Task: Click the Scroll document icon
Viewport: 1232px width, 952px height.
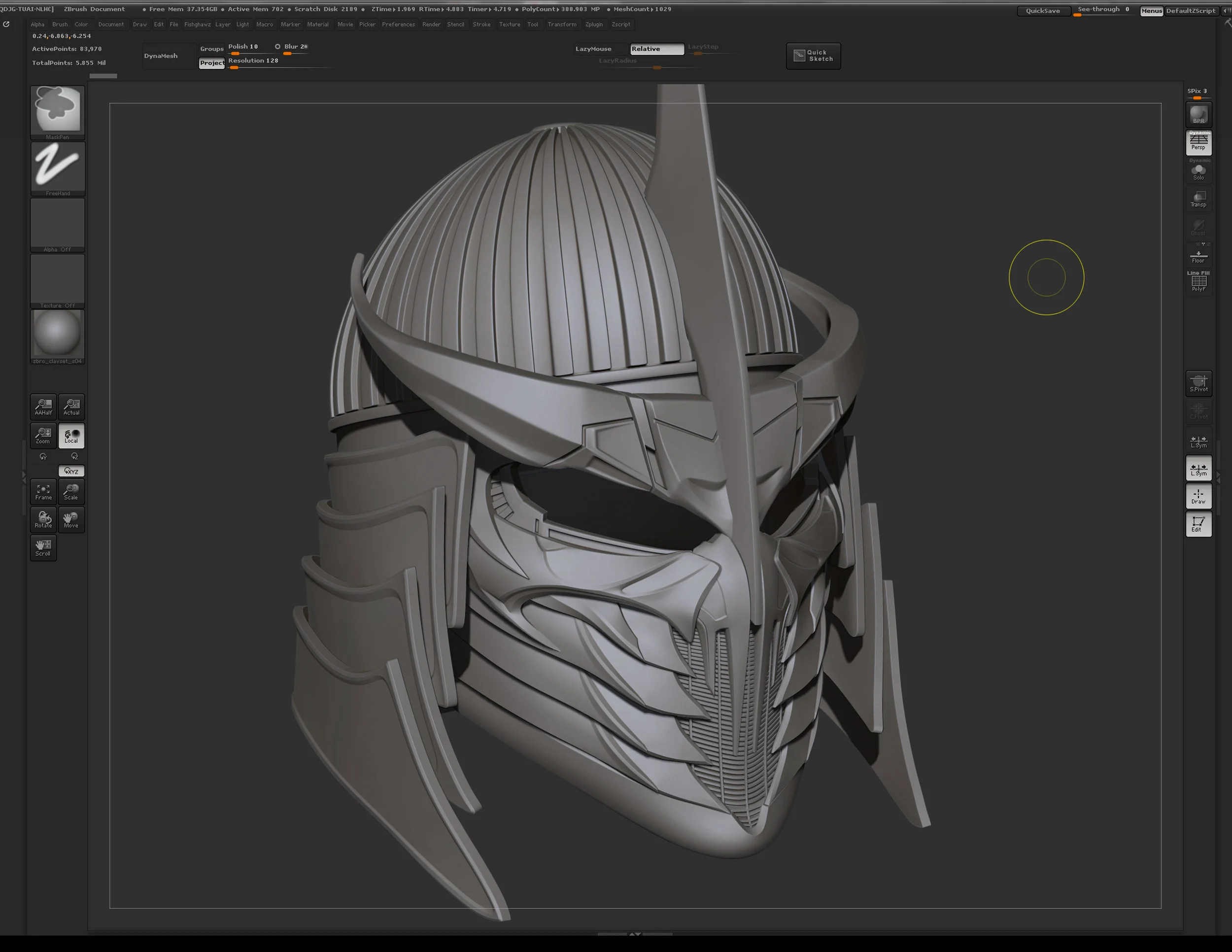Action: 43,547
